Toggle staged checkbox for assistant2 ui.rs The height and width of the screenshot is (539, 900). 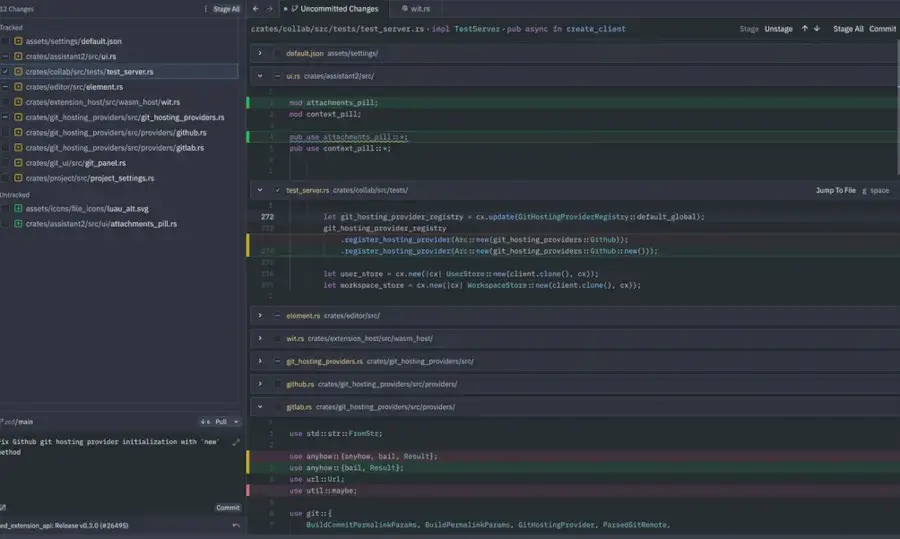tap(5, 56)
